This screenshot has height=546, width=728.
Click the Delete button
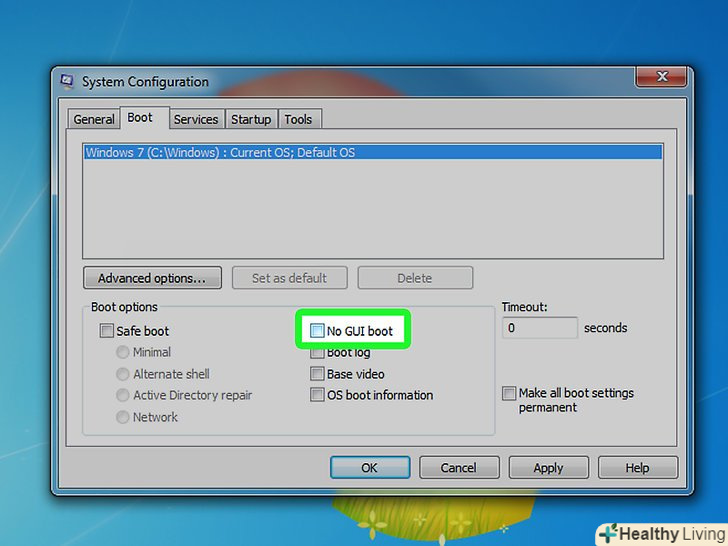coord(415,278)
